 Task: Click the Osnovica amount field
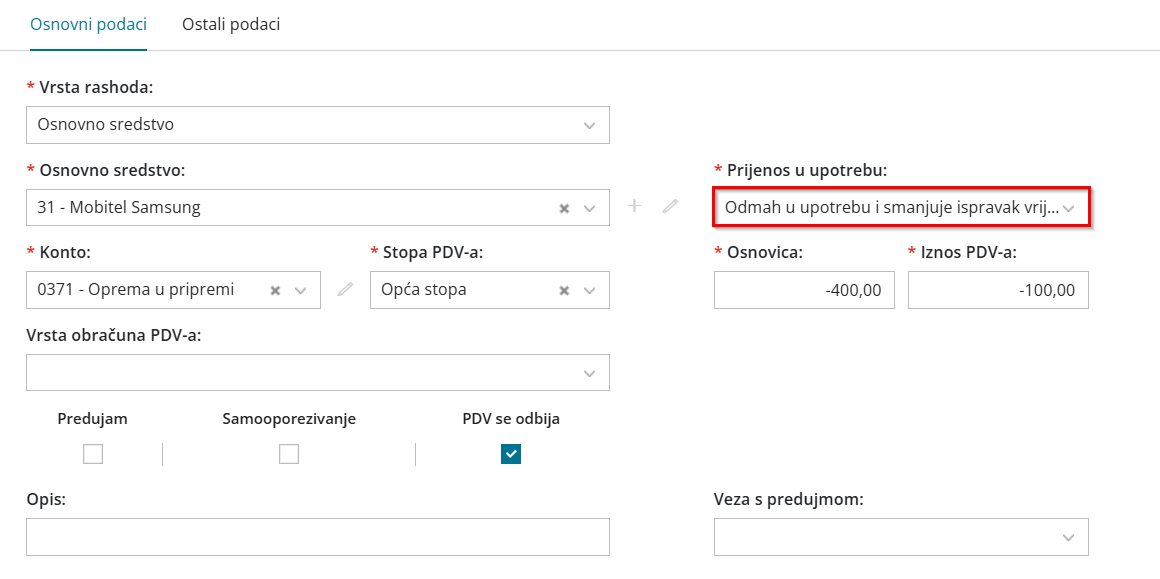(x=804, y=290)
